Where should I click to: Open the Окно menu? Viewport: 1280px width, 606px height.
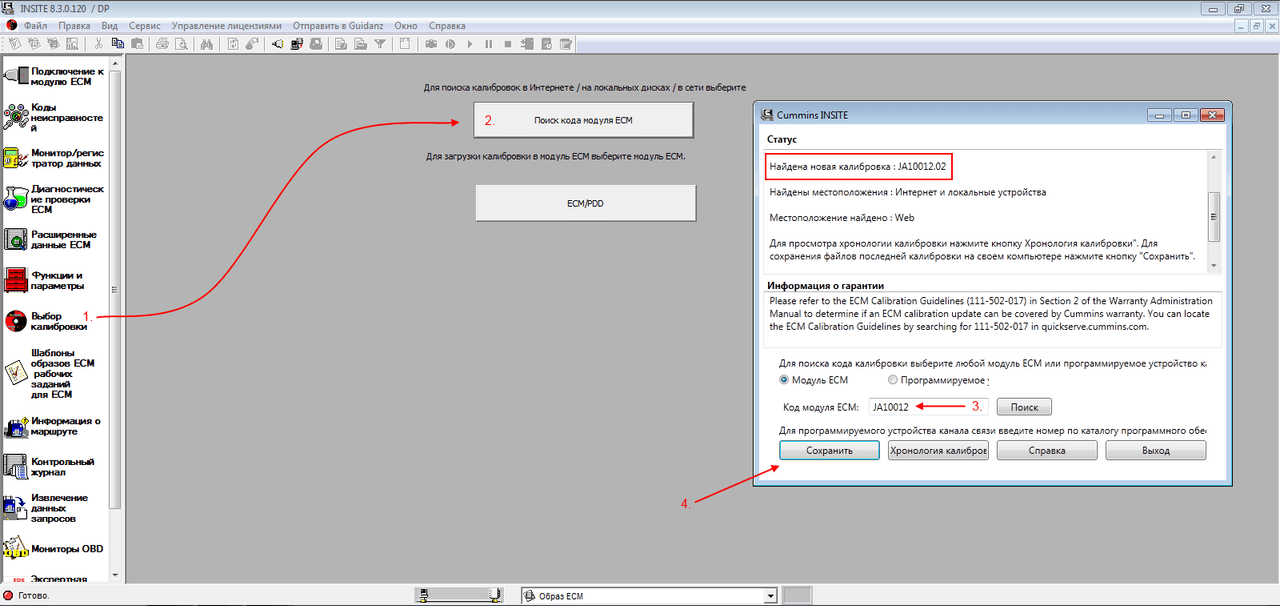pos(406,25)
